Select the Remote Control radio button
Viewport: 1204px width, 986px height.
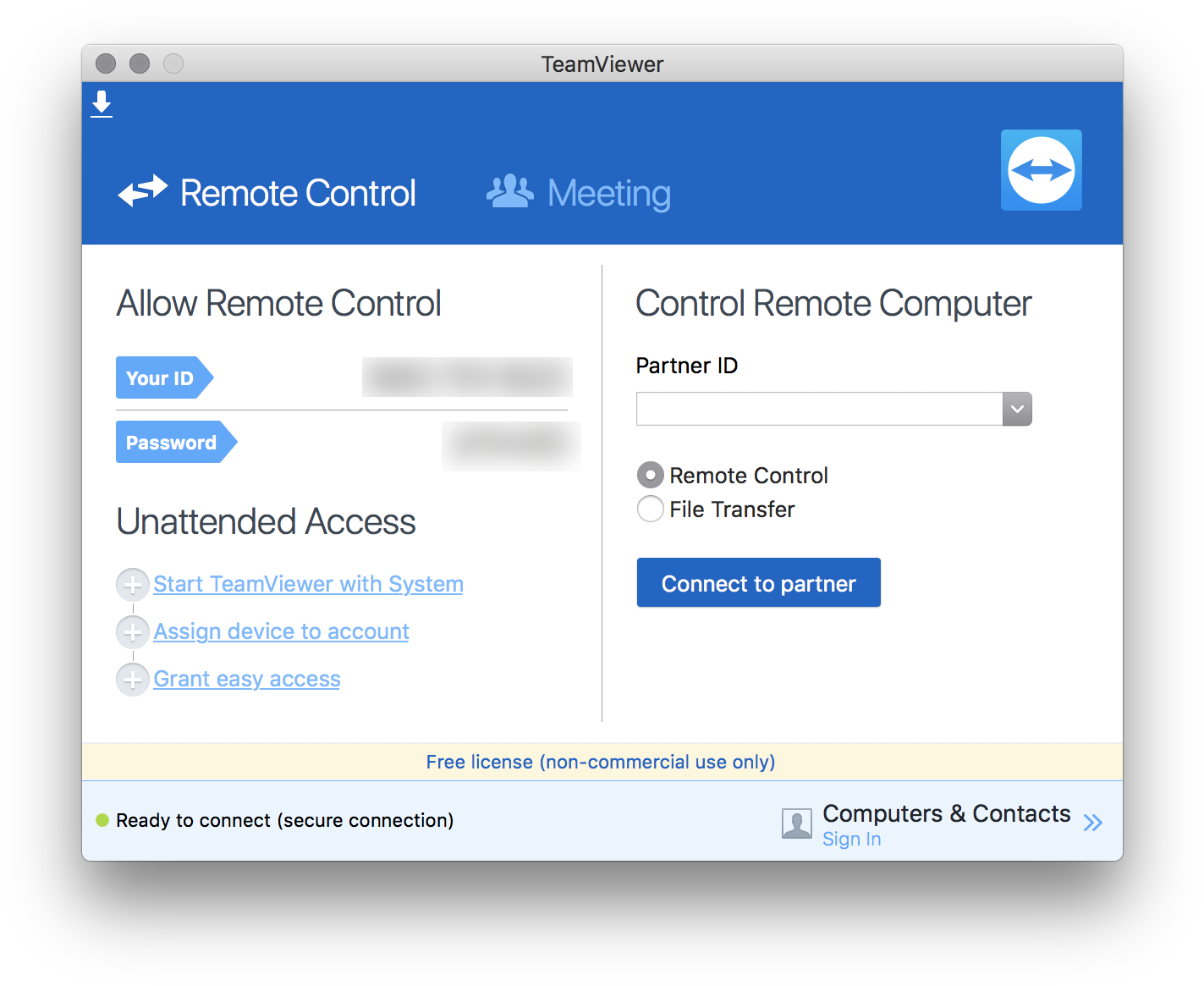[x=650, y=475]
